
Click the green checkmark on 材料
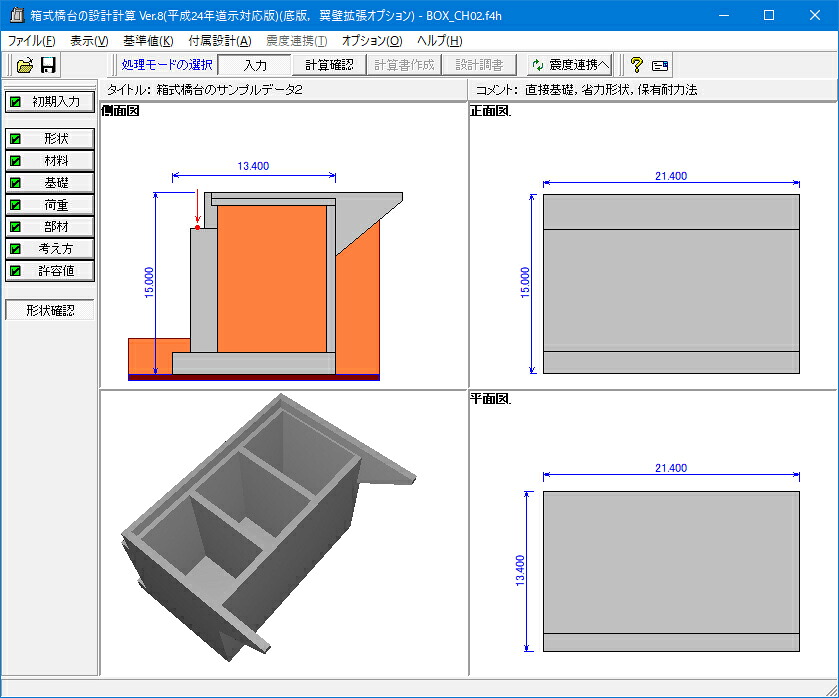click(16, 161)
